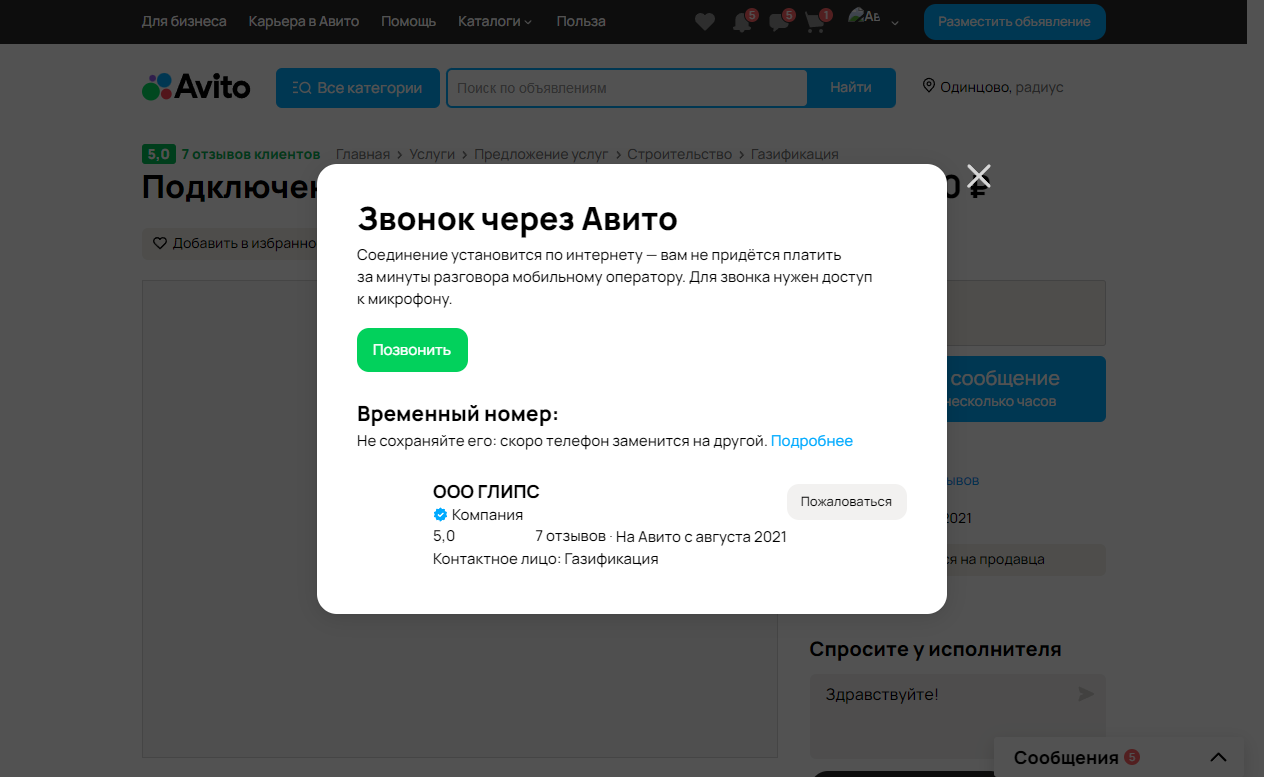The image size is (1264, 777).
Task: Click Разместить объявление button
Action: [1014, 21]
